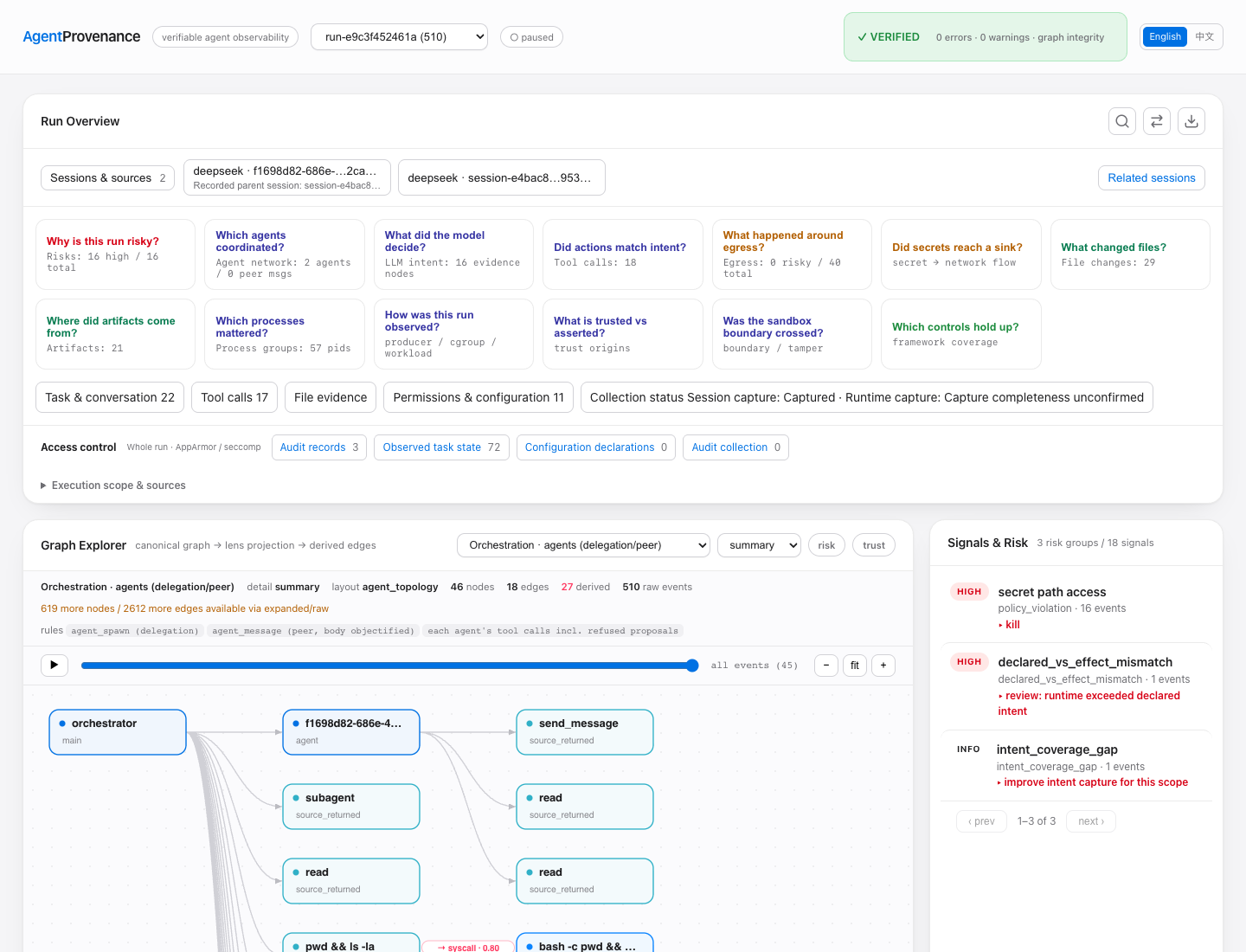Open Audit records 3

[x=319, y=447]
